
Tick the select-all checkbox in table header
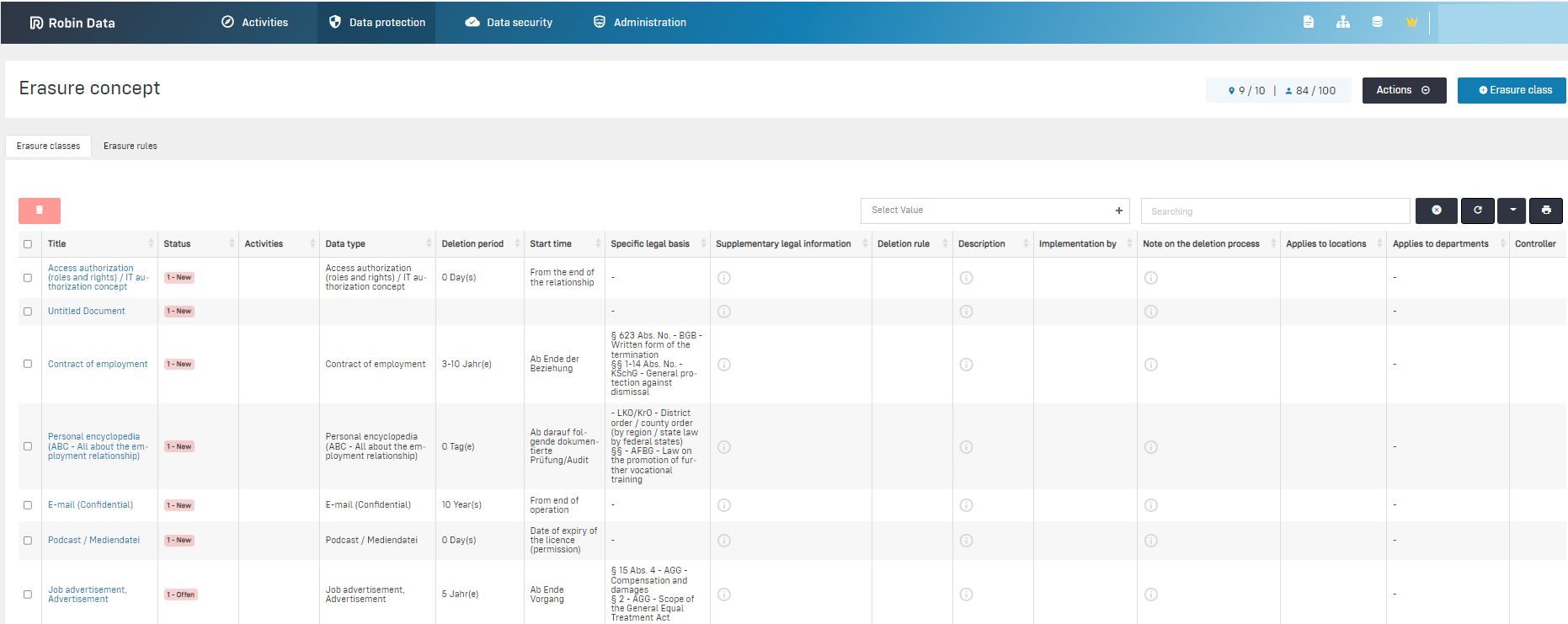click(28, 244)
